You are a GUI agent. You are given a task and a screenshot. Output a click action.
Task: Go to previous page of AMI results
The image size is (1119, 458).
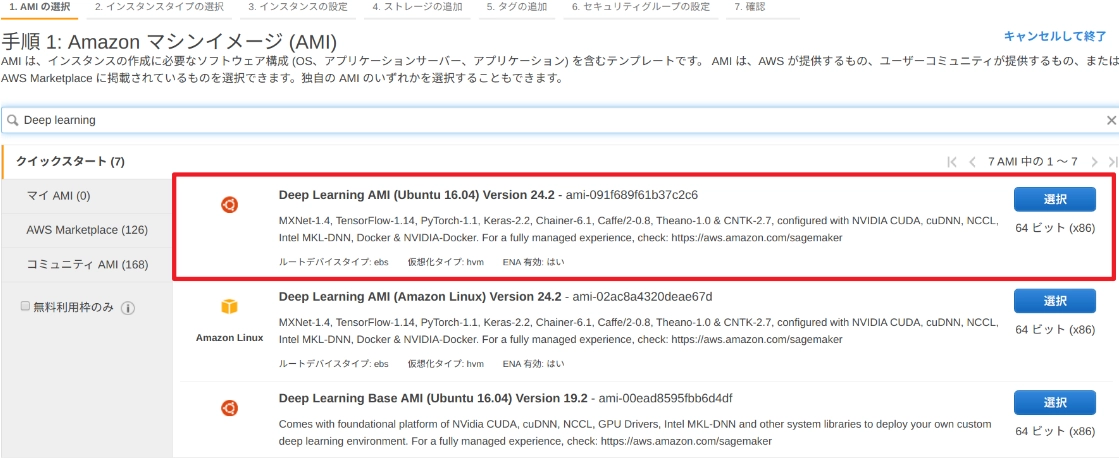click(x=972, y=162)
